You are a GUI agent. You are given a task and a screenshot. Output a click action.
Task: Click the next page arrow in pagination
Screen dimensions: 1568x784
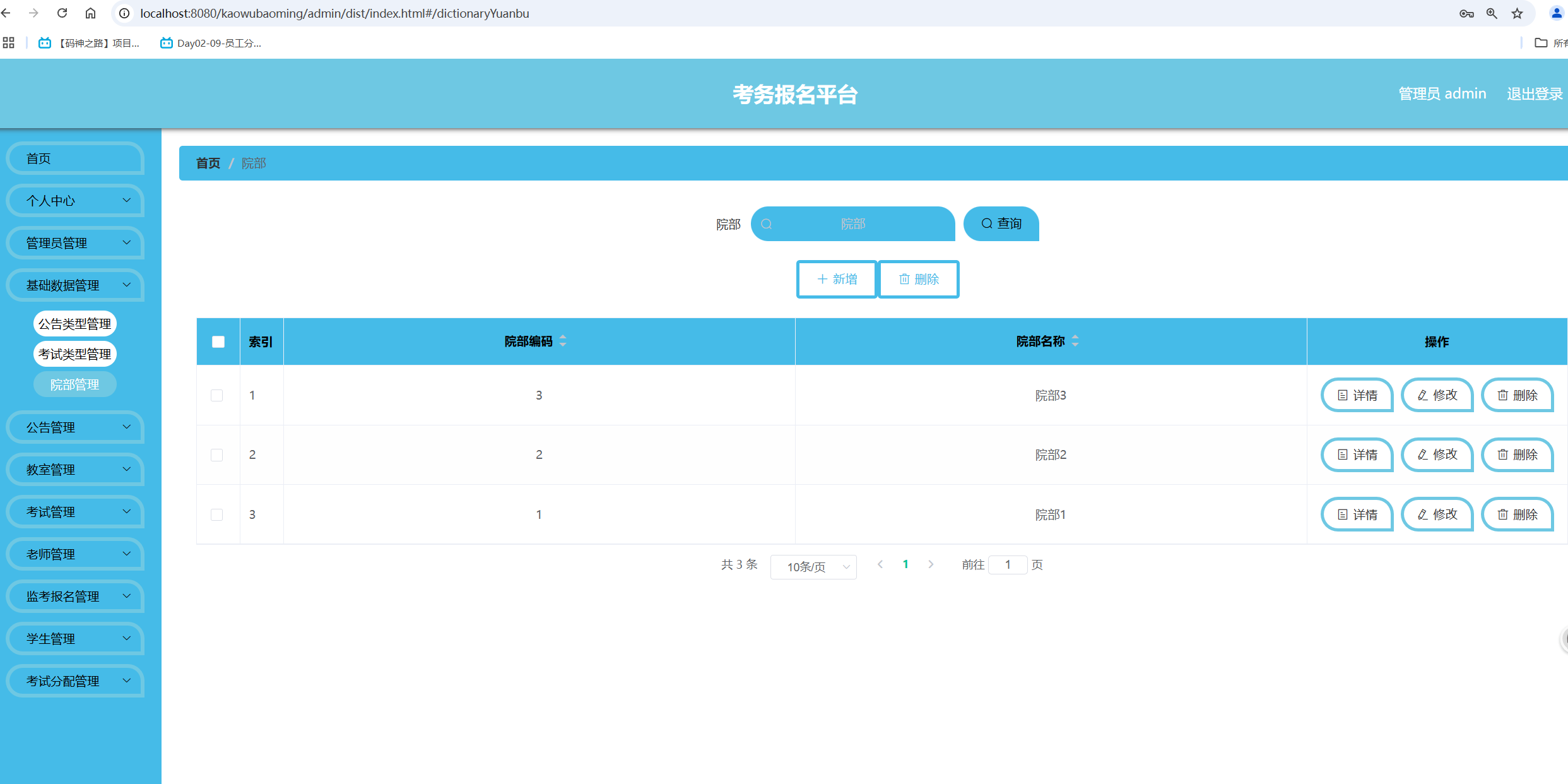pos(931,564)
